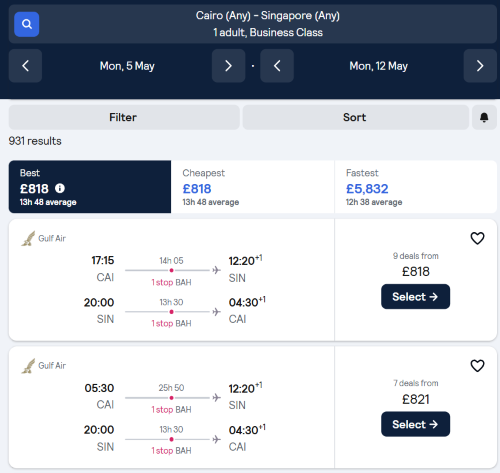Advance departure date after Mon, 5 May
Image resolution: width=500 pixels, height=473 pixels.
coord(228,66)
